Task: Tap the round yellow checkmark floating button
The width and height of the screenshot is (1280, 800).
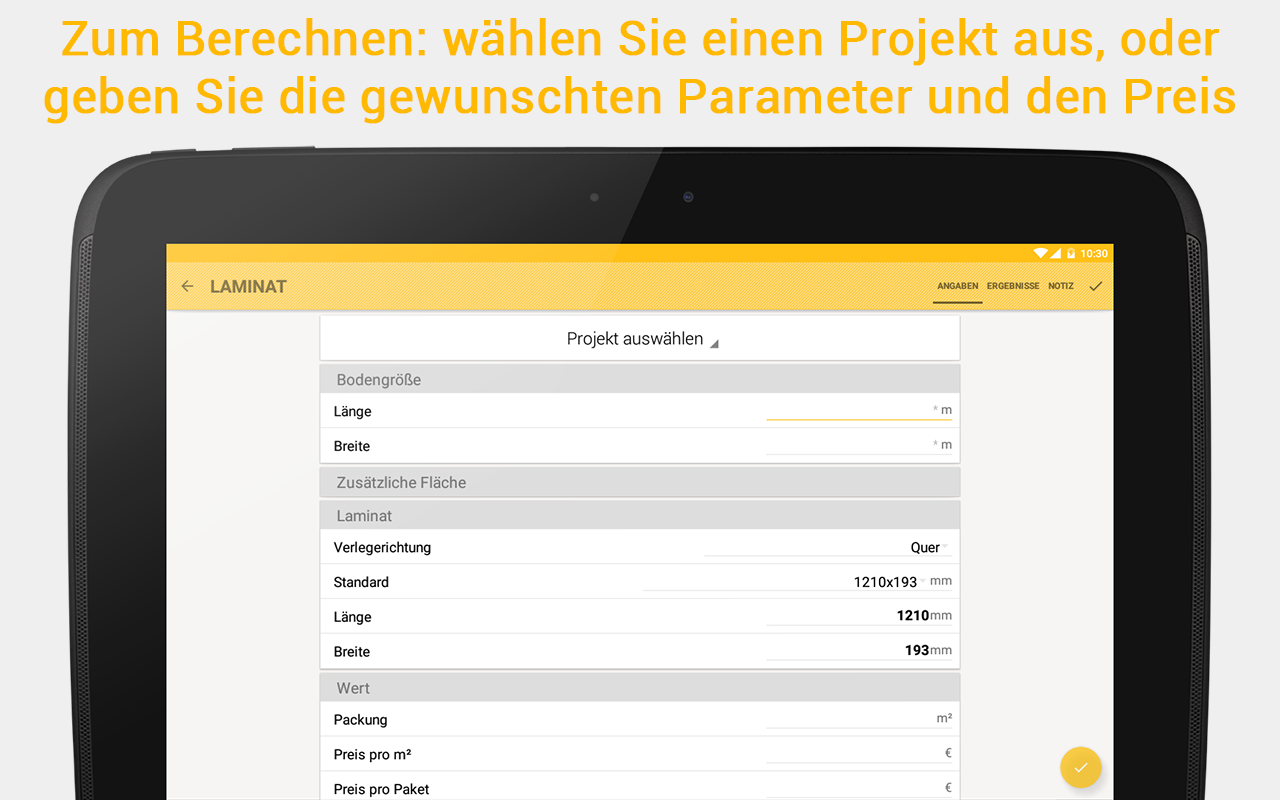Action: click(x=1081, y=768)
